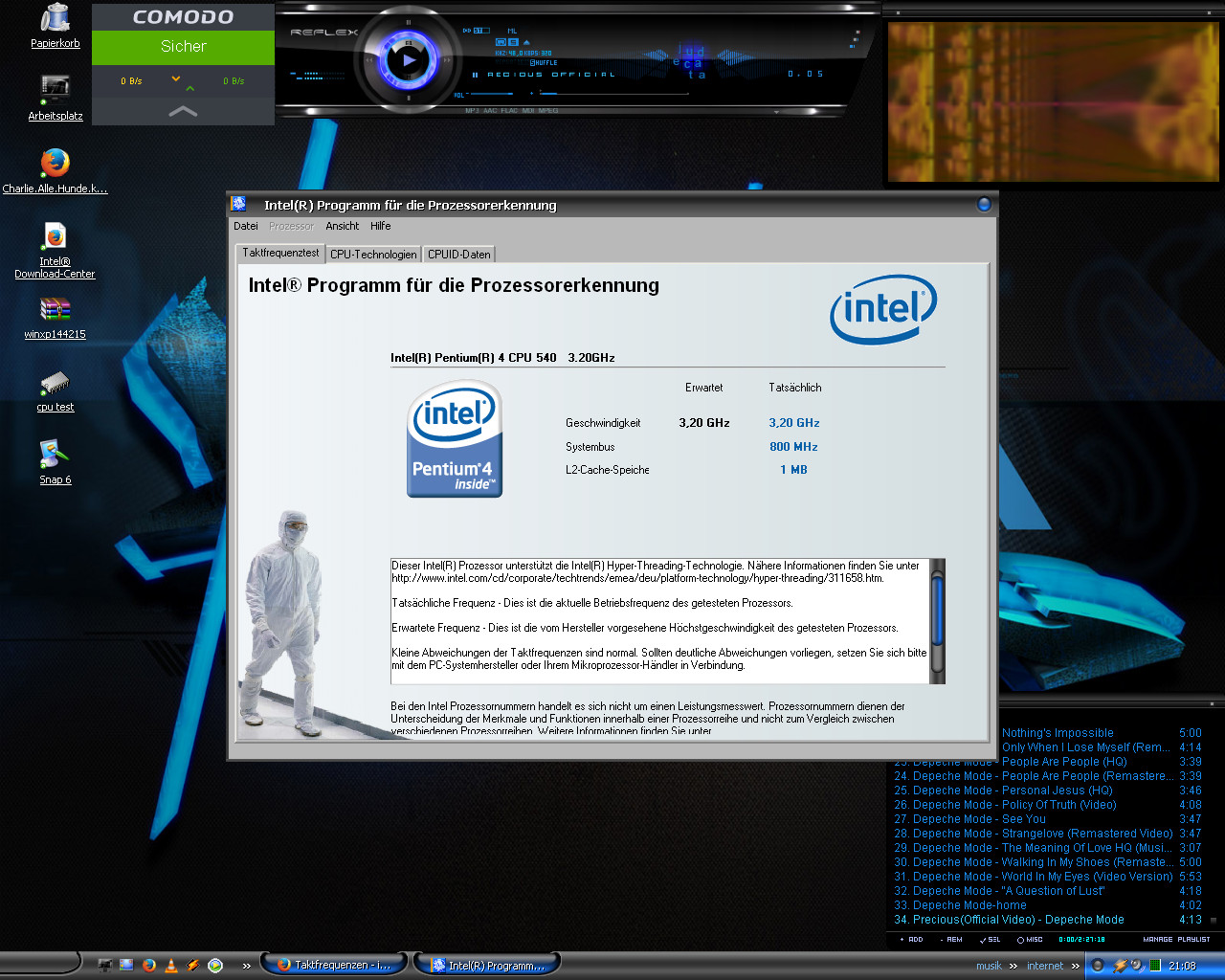Open the Papierkorb recycle bin icon
The width and height of the screenshot is (1225, 980).
tap(56, 26)
